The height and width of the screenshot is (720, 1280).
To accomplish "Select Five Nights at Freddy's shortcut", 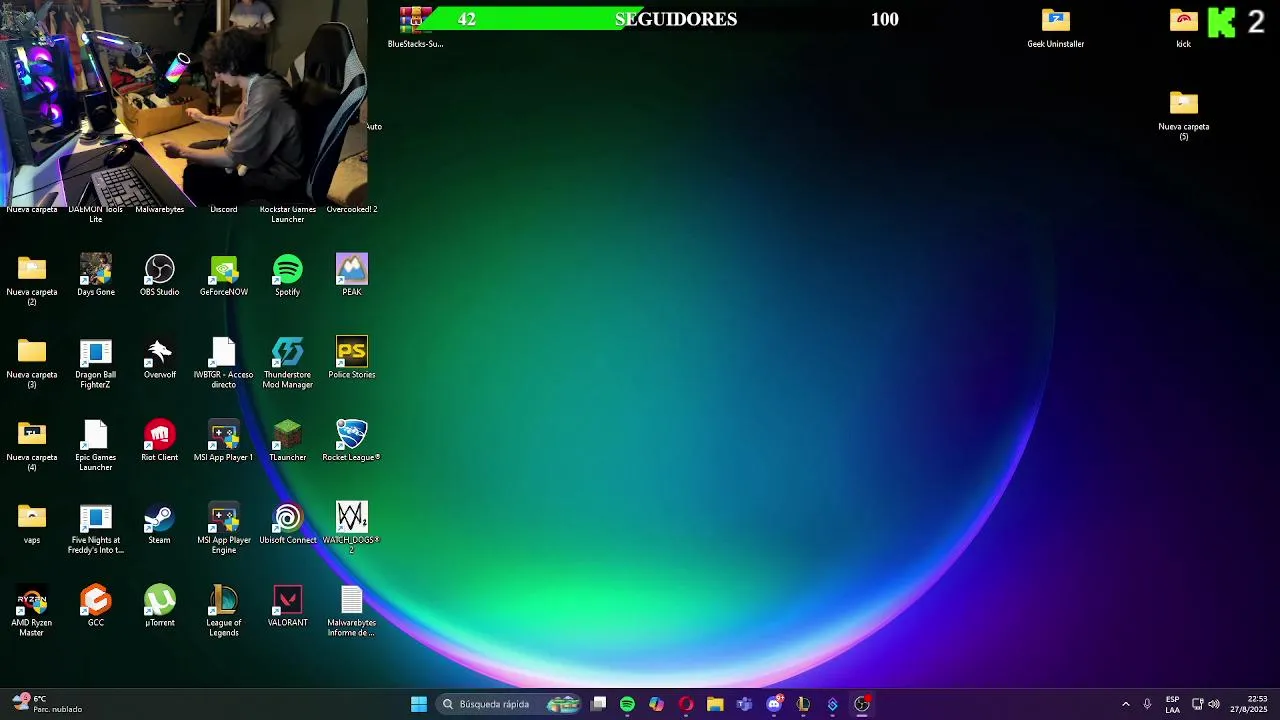I will tap(96, 529).
